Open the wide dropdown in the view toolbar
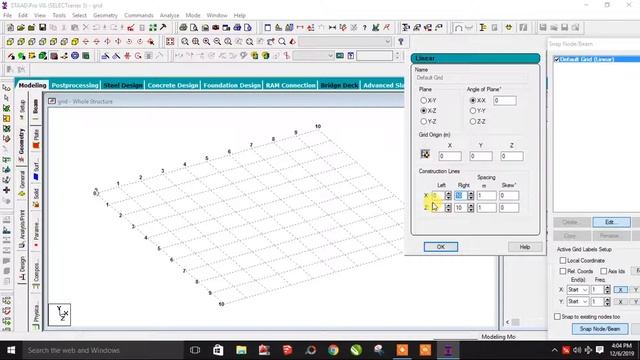 [x=345, y=42]
